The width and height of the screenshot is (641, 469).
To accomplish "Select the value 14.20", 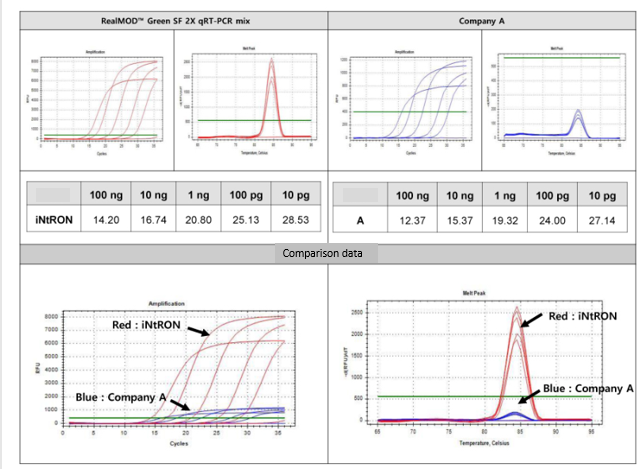I will tap(106, 220).
